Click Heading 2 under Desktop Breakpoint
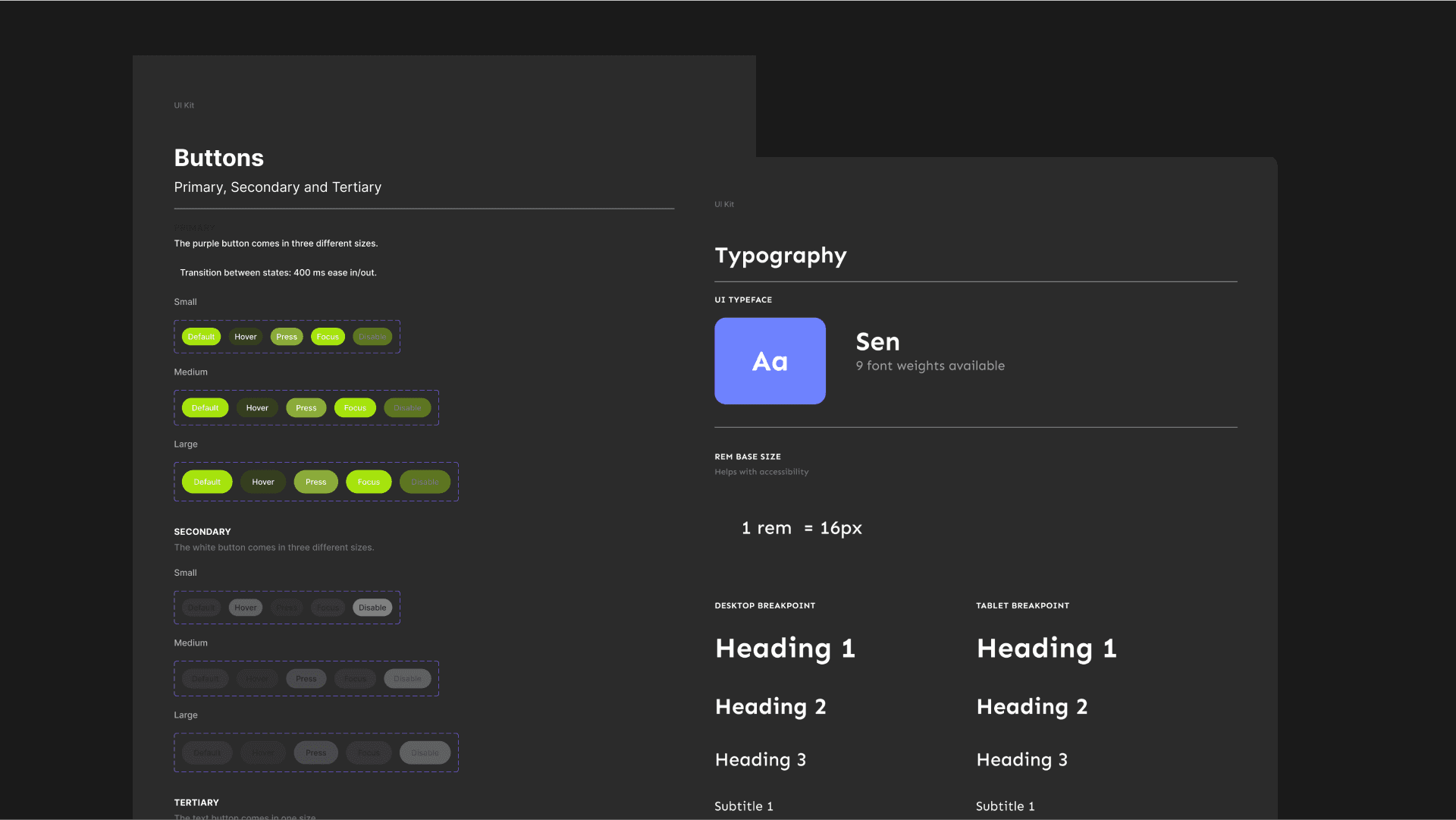 pyautogui.click(x=770, y=707)
